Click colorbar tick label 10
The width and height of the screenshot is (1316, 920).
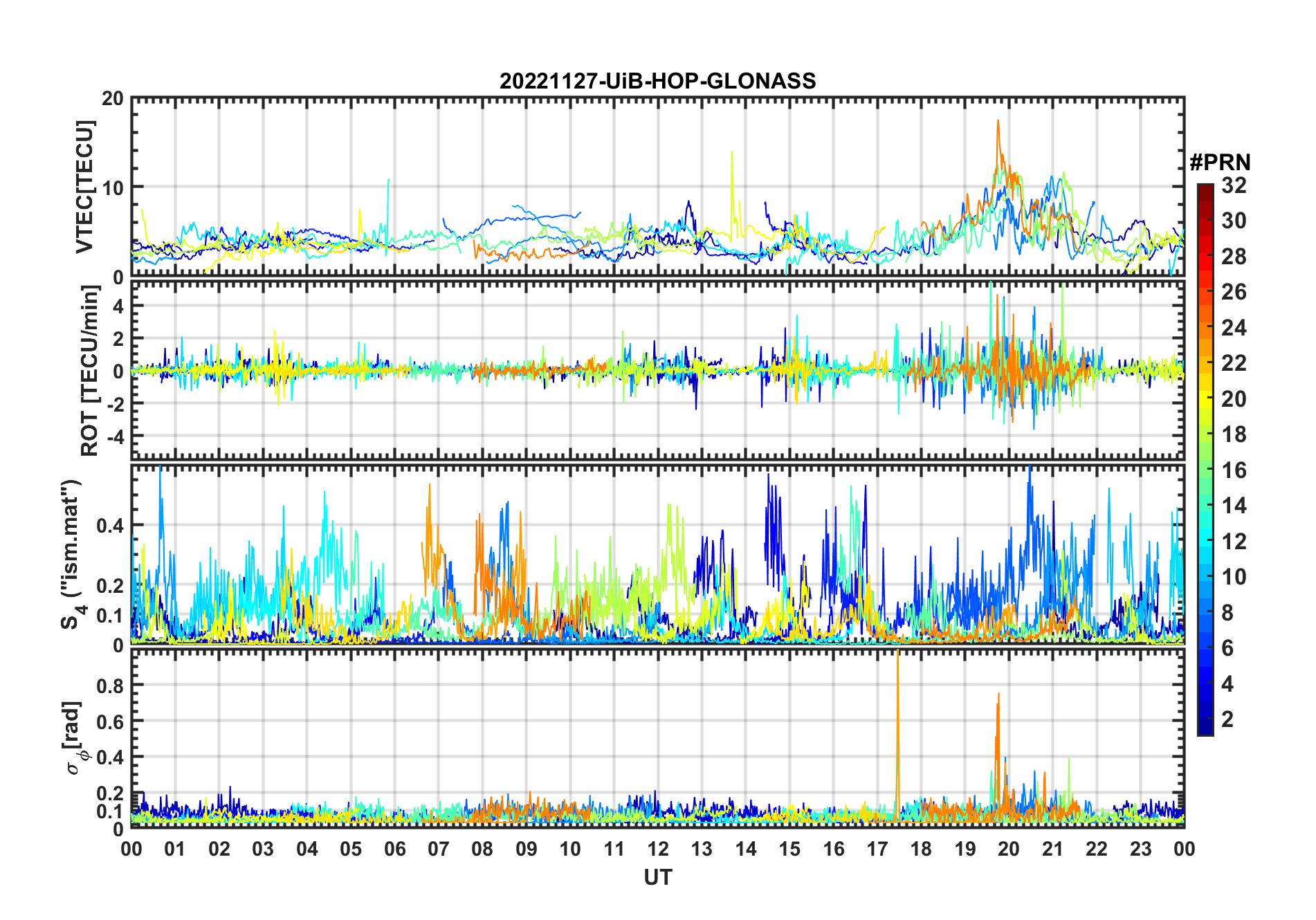click(1234, 577)
